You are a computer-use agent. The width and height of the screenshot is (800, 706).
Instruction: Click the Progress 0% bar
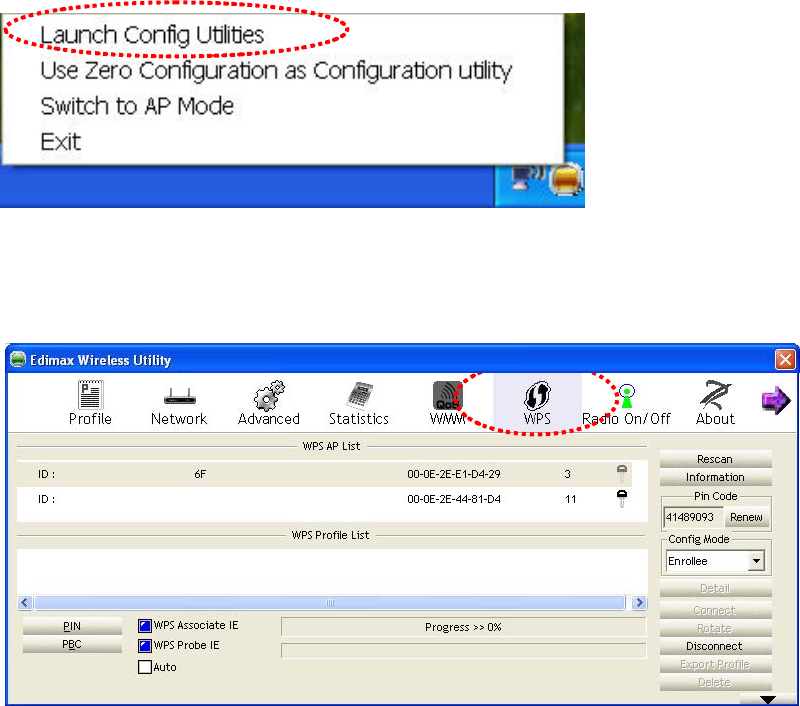(x=463, y=627)
